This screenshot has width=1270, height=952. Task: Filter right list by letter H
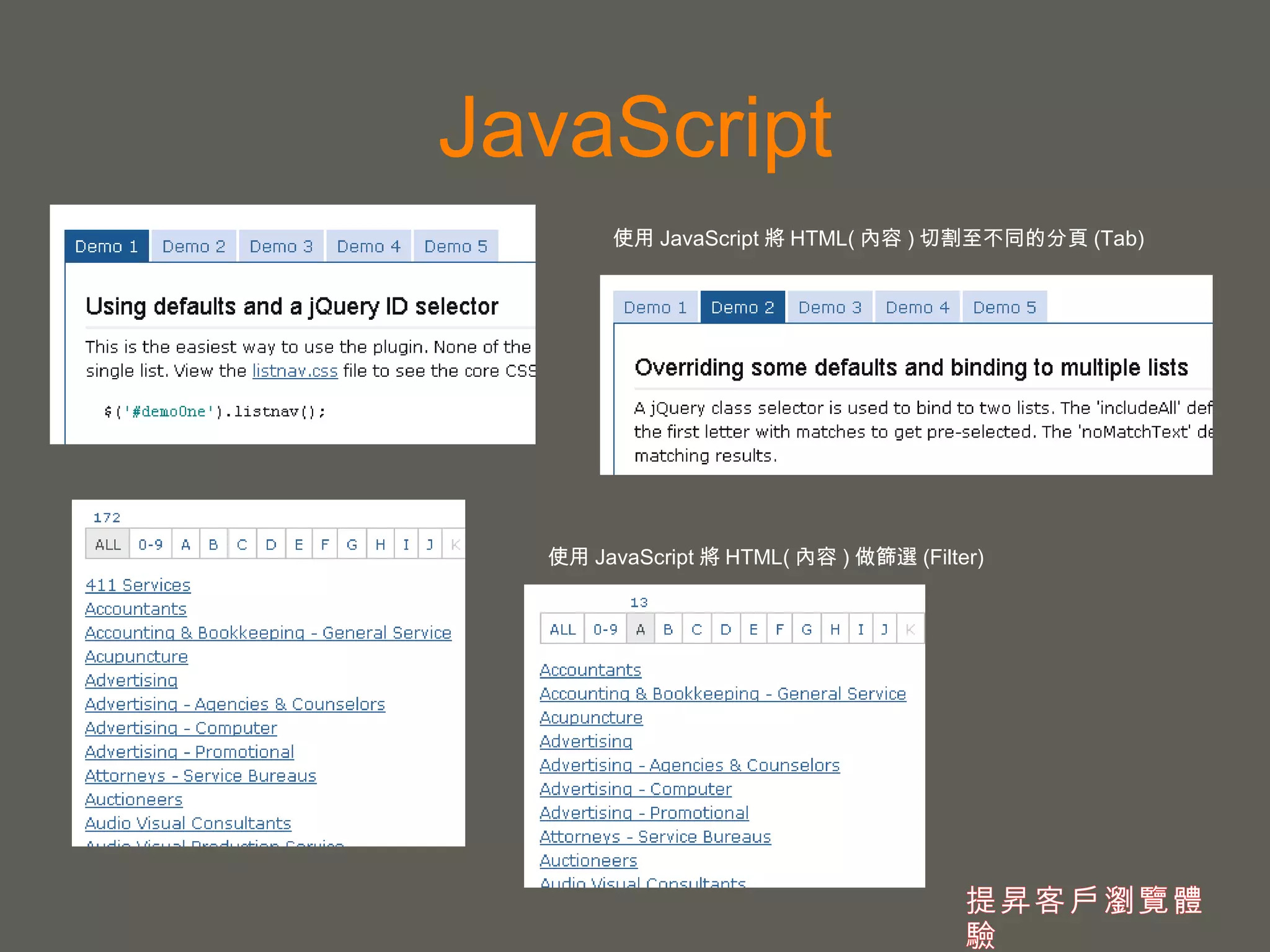[x=835, y=630]
